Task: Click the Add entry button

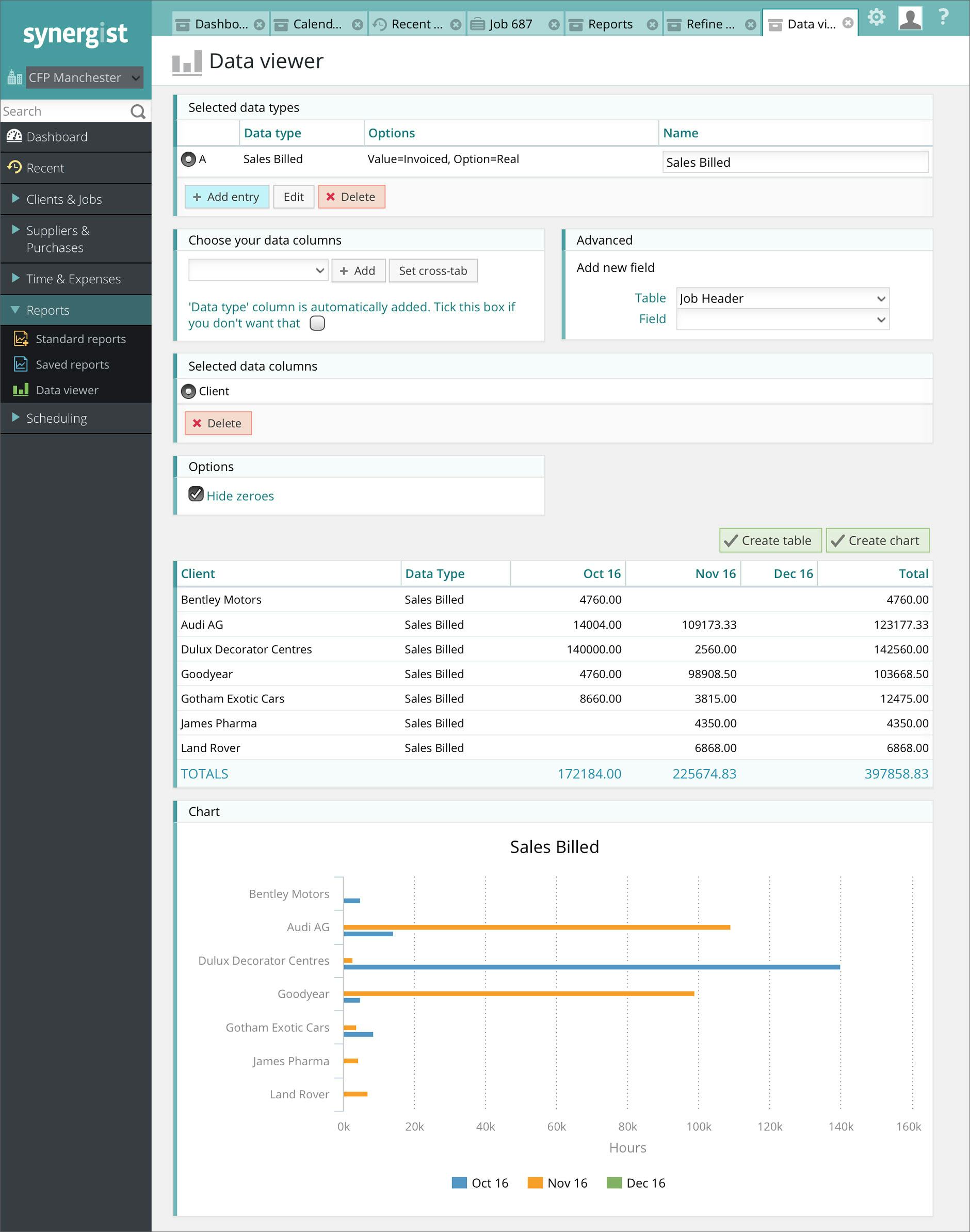Action: (x=227, y=197)
